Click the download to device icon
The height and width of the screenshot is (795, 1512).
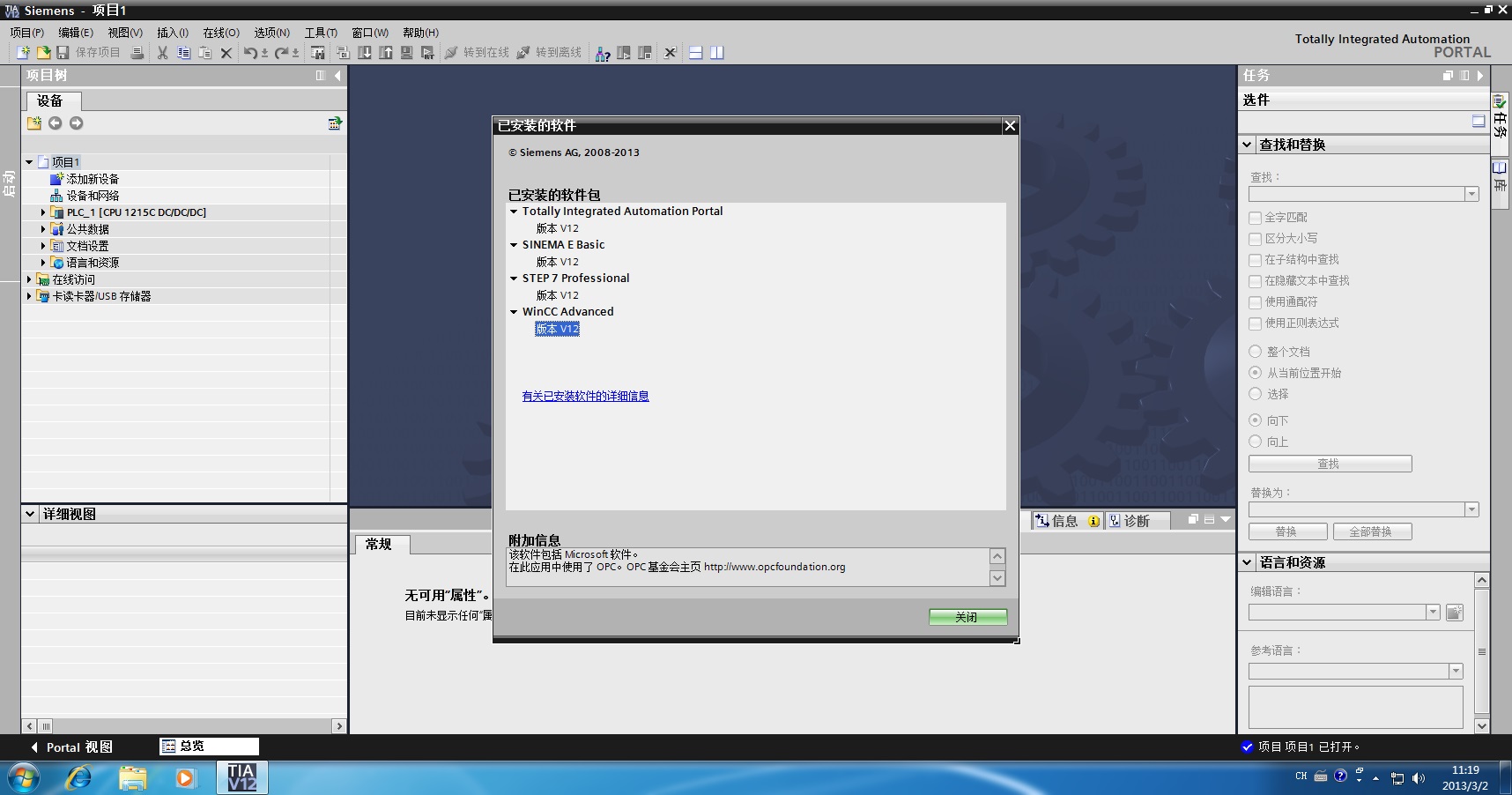coord(365,53)
